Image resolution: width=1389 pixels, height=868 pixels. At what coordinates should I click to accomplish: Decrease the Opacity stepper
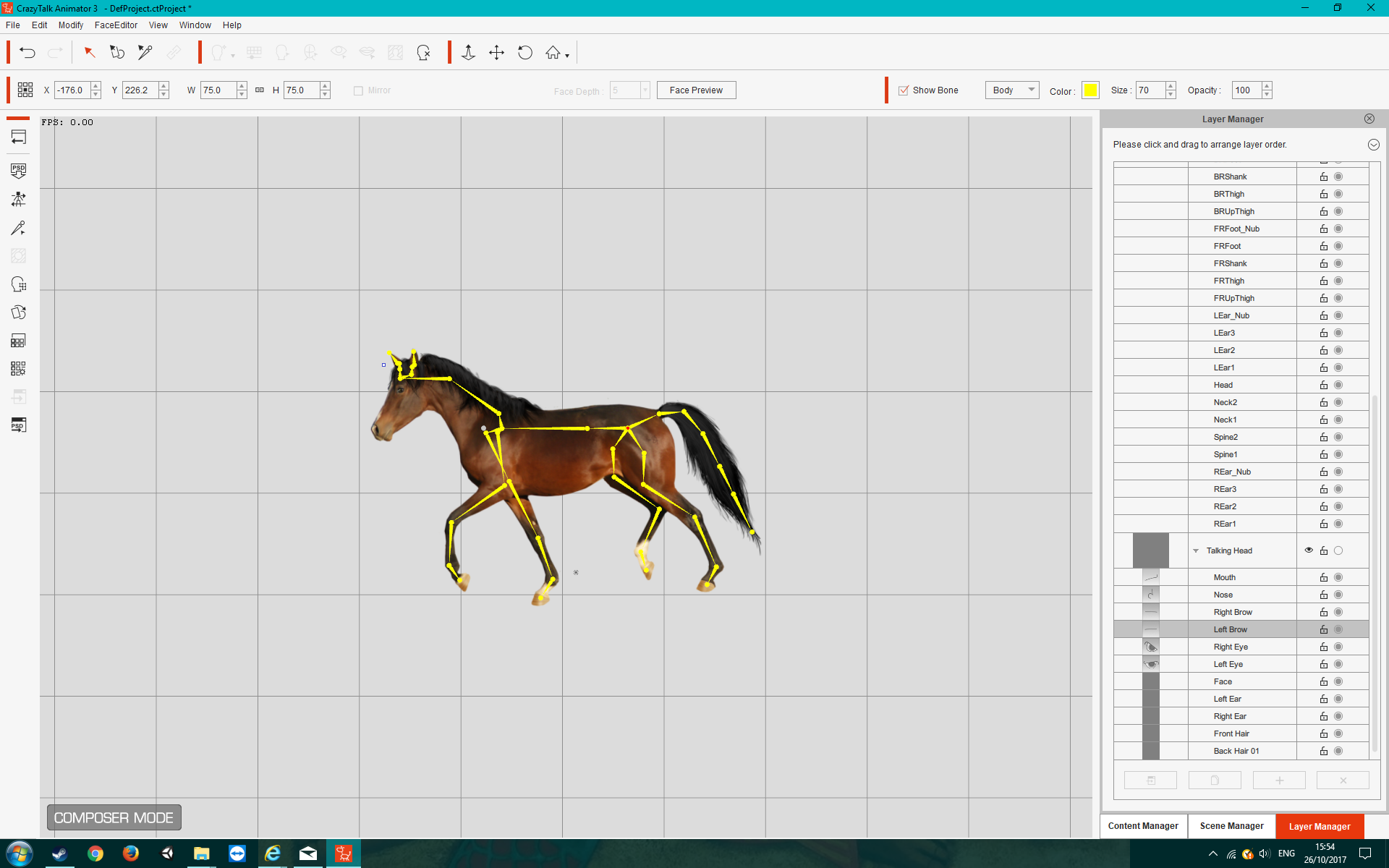tap(1267, 94)
